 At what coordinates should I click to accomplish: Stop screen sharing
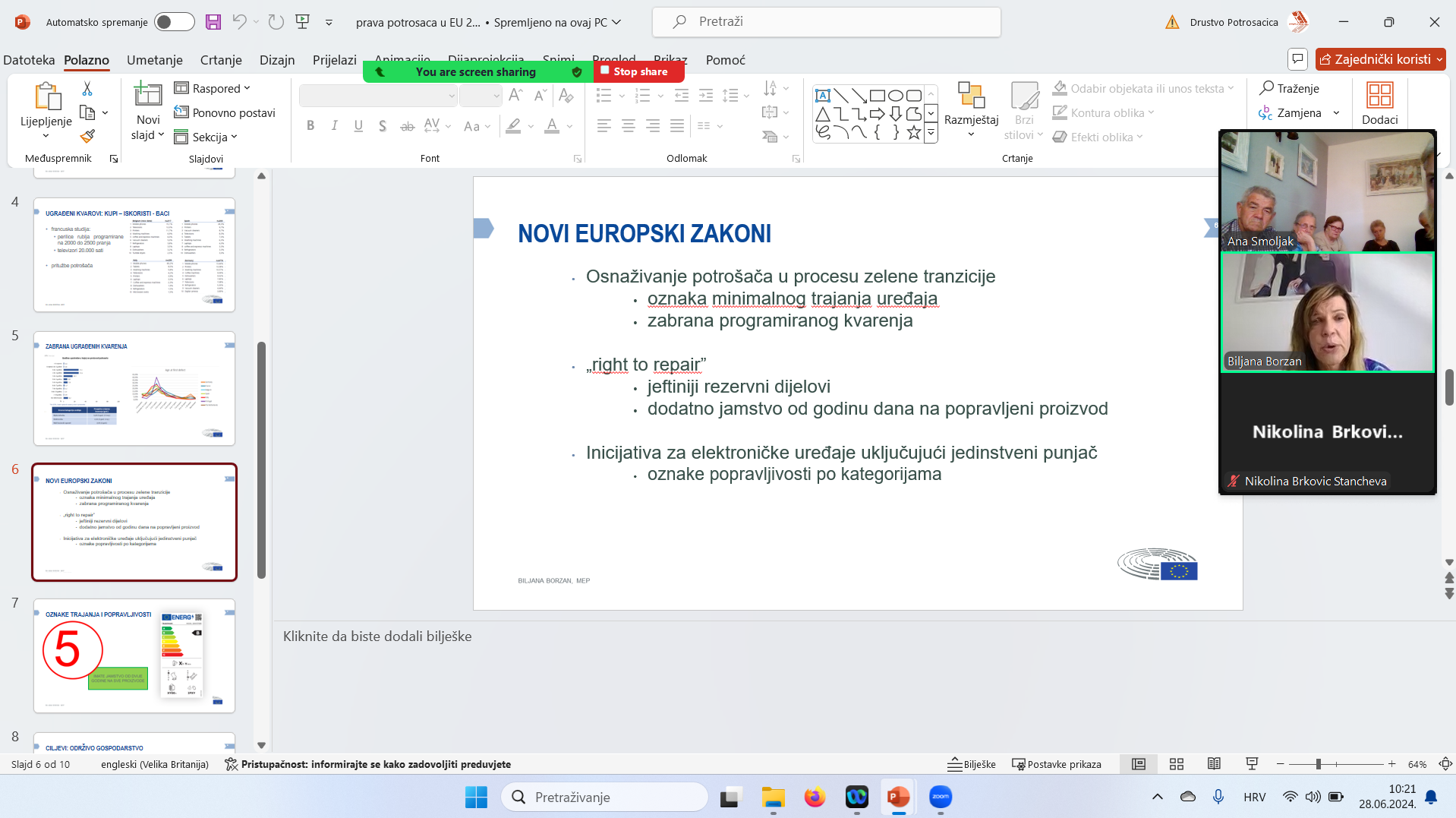[x=635, y=71]
